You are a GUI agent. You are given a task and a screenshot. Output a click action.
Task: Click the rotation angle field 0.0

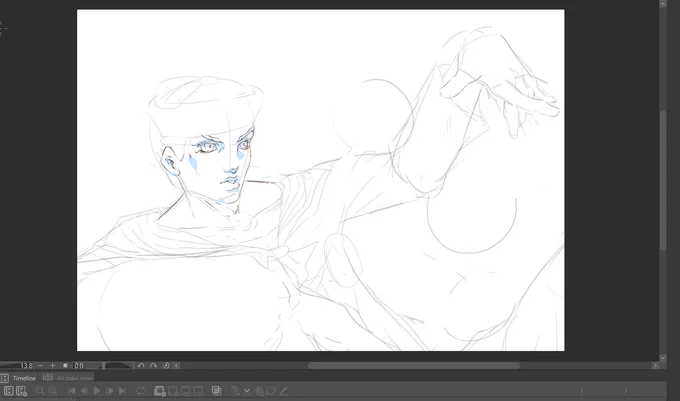(x=79, y=365)
